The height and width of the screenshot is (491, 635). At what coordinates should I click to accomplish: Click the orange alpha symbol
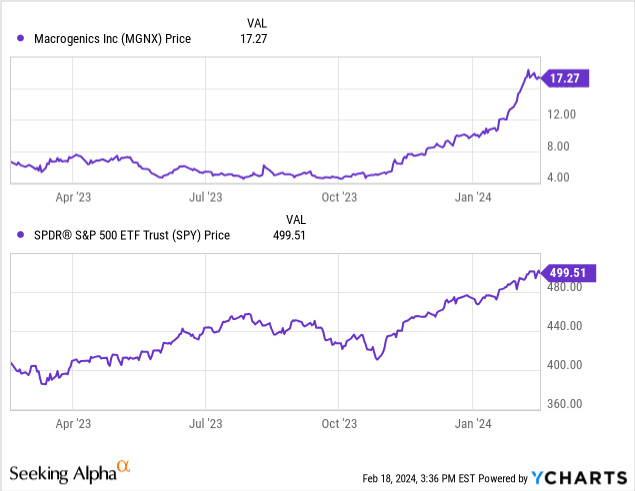click(x=124, y=467)
